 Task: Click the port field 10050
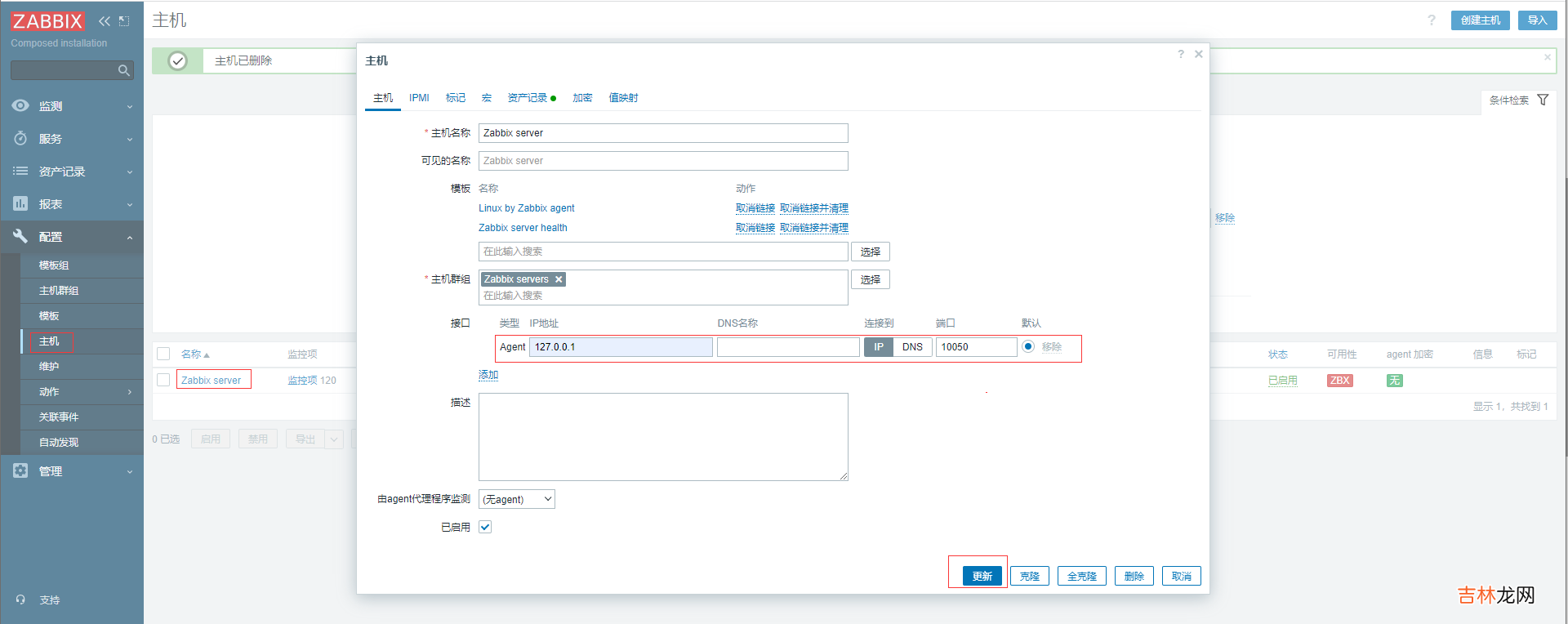tap(977, 347)
